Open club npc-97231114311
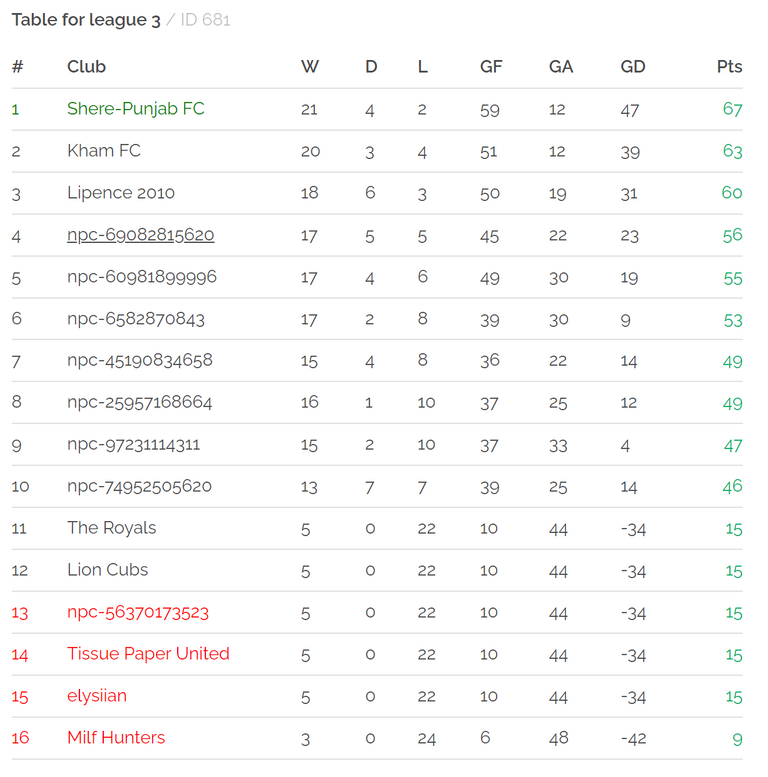Image resolution: width=768 pixels, height=777 pixels. coord(133,444)
